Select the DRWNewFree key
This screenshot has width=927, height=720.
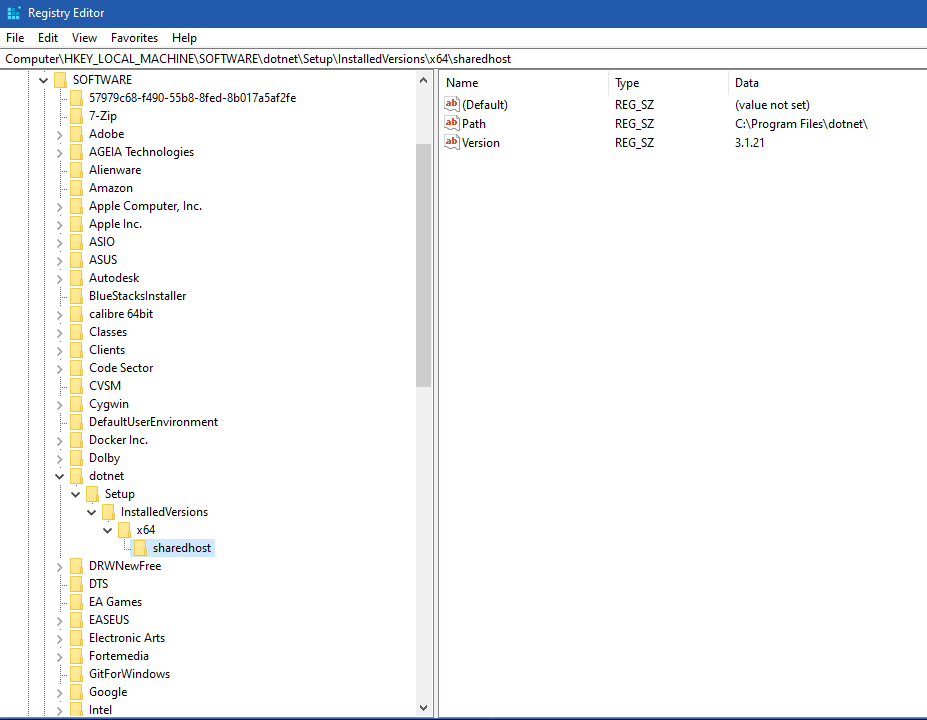tap(125, 566)
